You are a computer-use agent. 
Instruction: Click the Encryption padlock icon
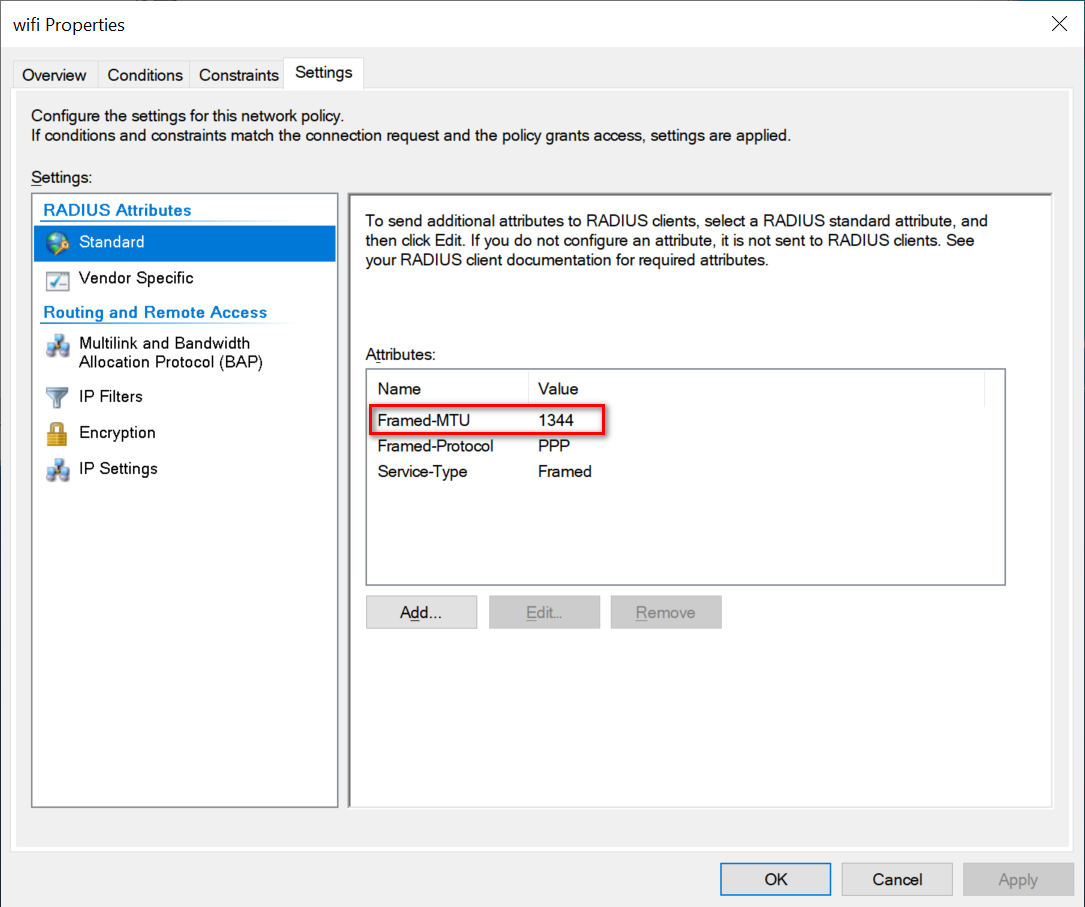coord(58,433)
